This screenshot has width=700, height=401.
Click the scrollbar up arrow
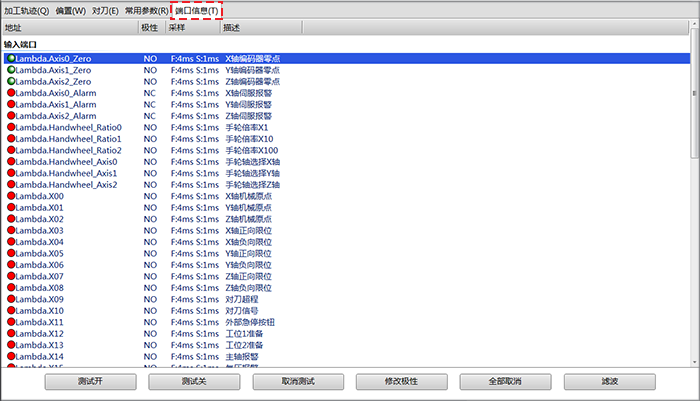click(x=694, y=24)
